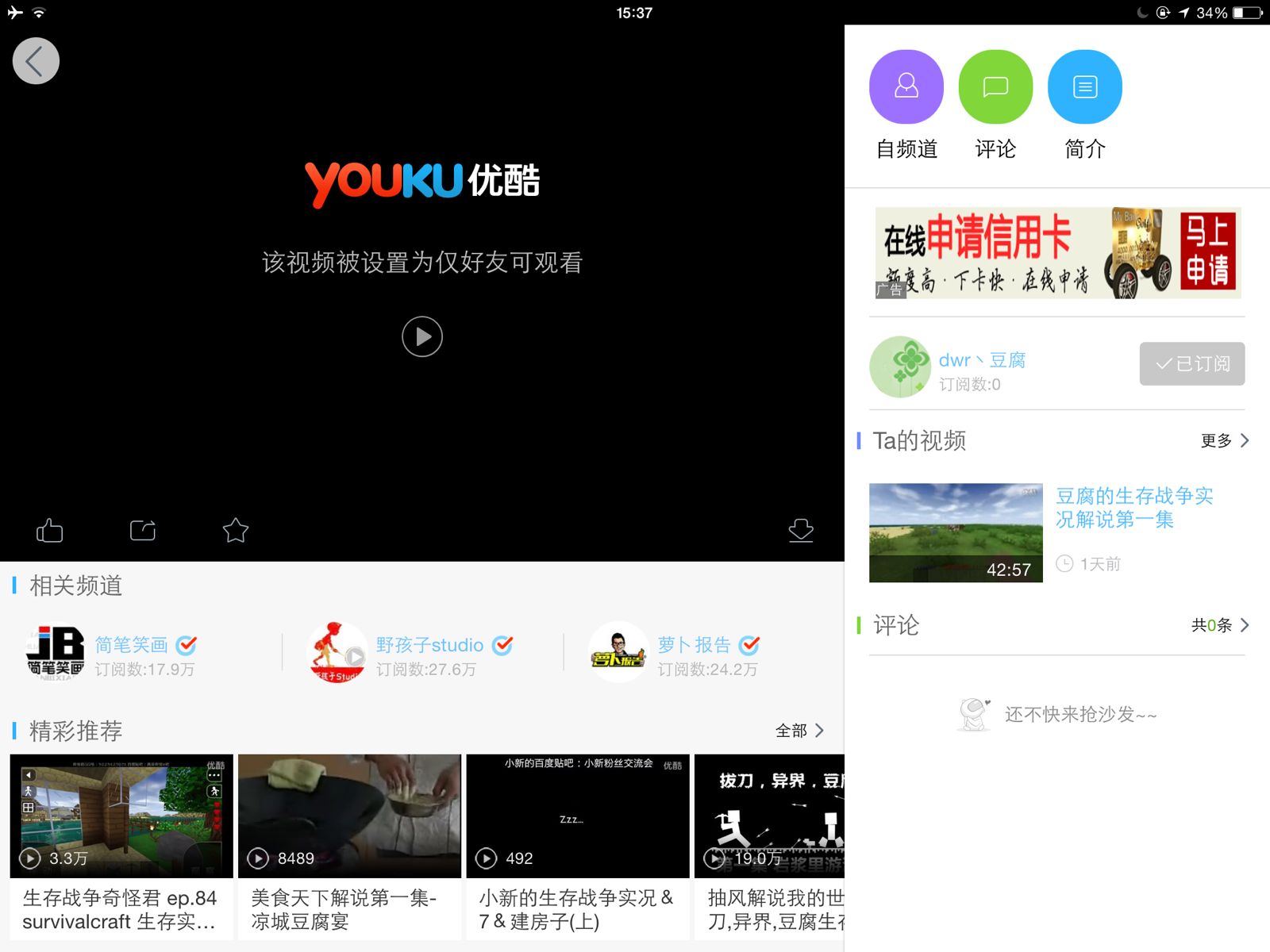Screen dimensions: 1270x952
Task: Tap the 15:37 clock in status bar
Action: point(634,13)
